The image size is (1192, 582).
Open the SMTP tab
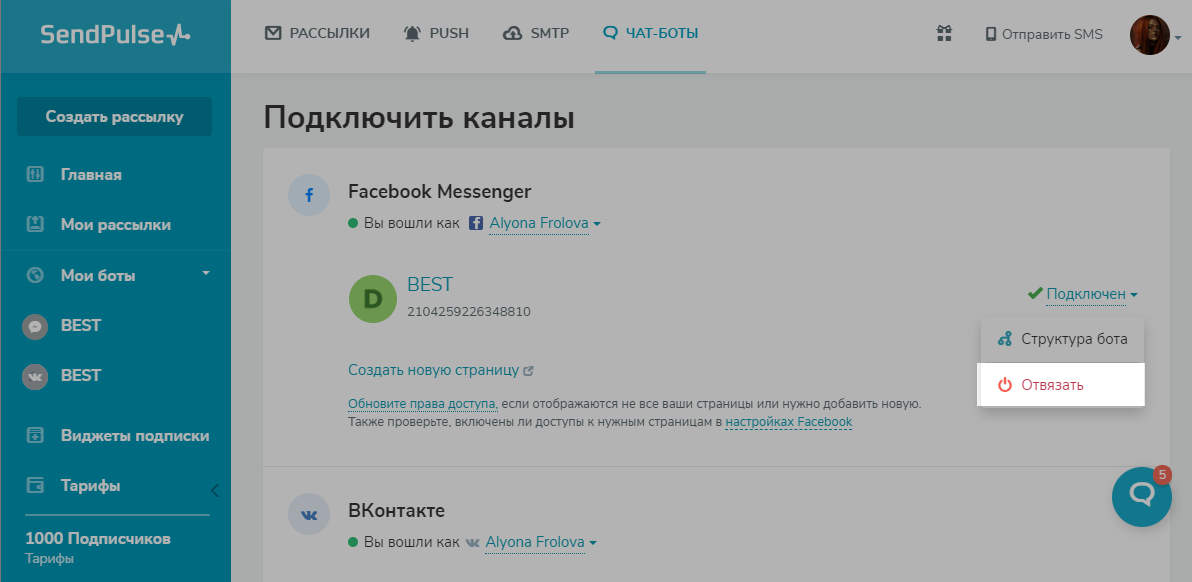[x=536, y=33]
